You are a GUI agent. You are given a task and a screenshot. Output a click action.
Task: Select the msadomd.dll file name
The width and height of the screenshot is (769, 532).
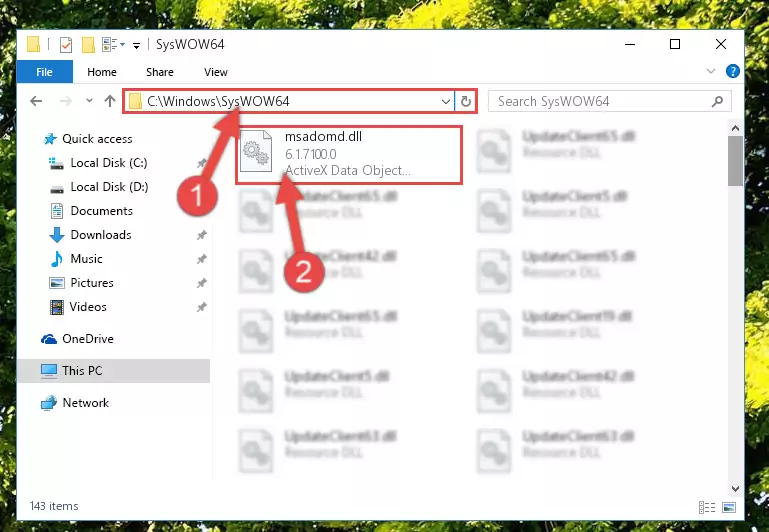(x=323, y=136)
